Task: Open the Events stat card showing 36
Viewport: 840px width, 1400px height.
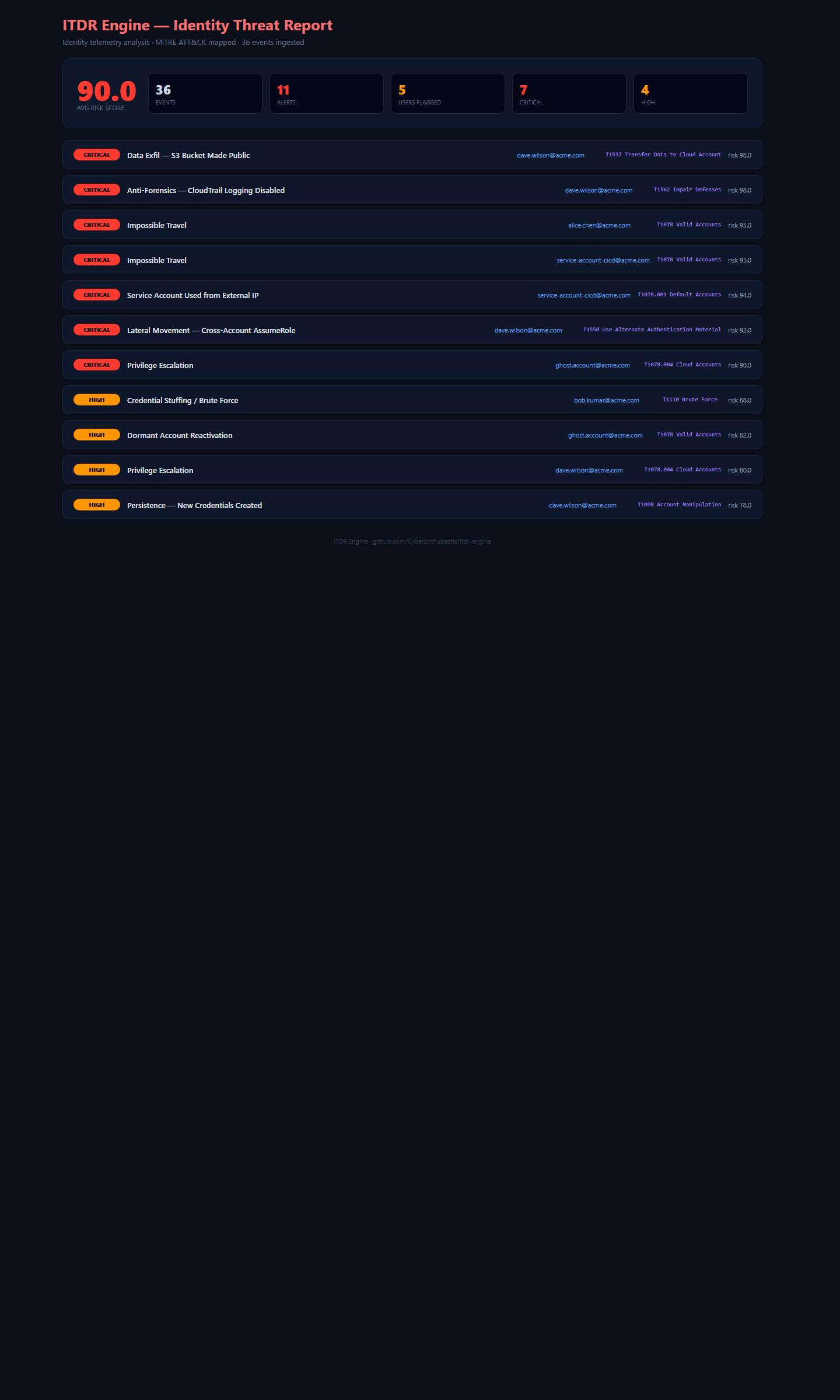Action: tap(205, 93)
